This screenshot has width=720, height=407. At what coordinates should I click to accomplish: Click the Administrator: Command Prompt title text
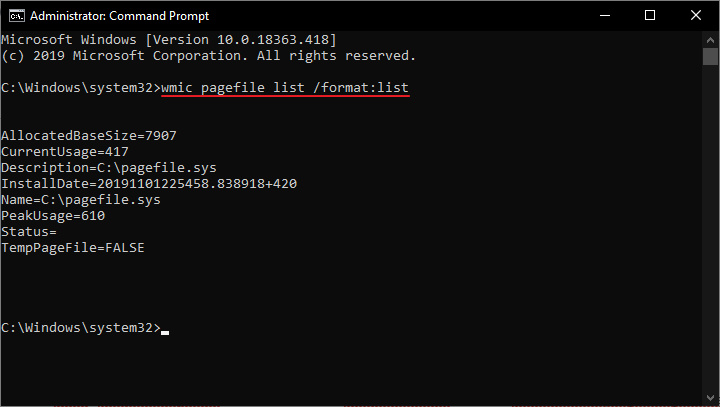119,16
